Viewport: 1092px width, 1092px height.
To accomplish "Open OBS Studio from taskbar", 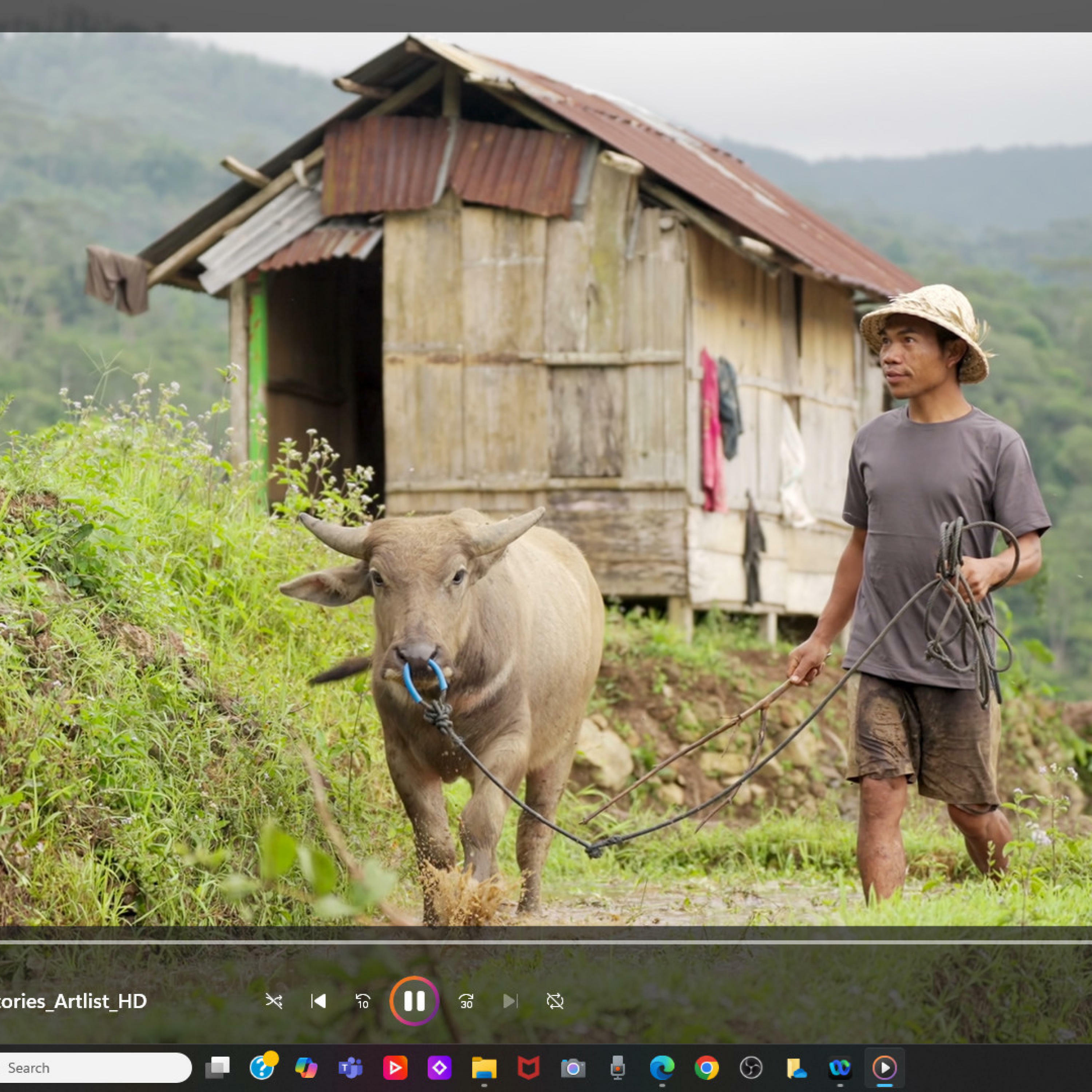I will (751, 1068).
